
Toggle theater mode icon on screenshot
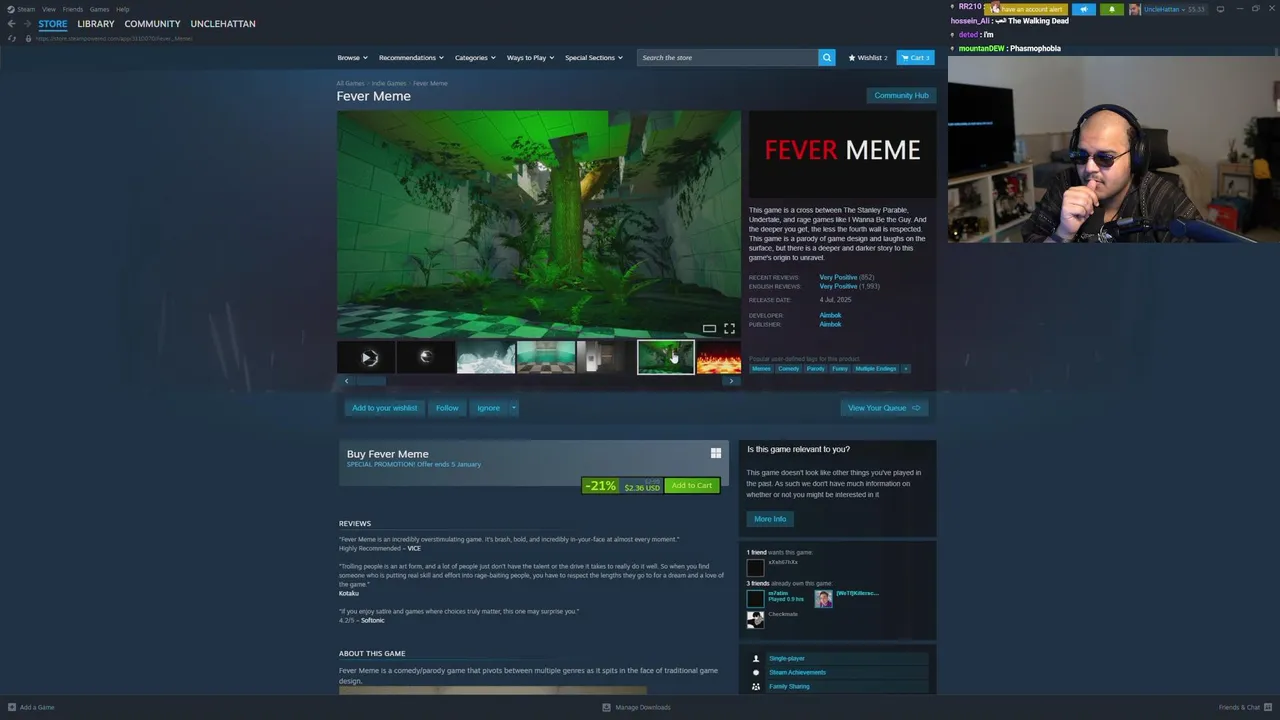coord(709,328)
